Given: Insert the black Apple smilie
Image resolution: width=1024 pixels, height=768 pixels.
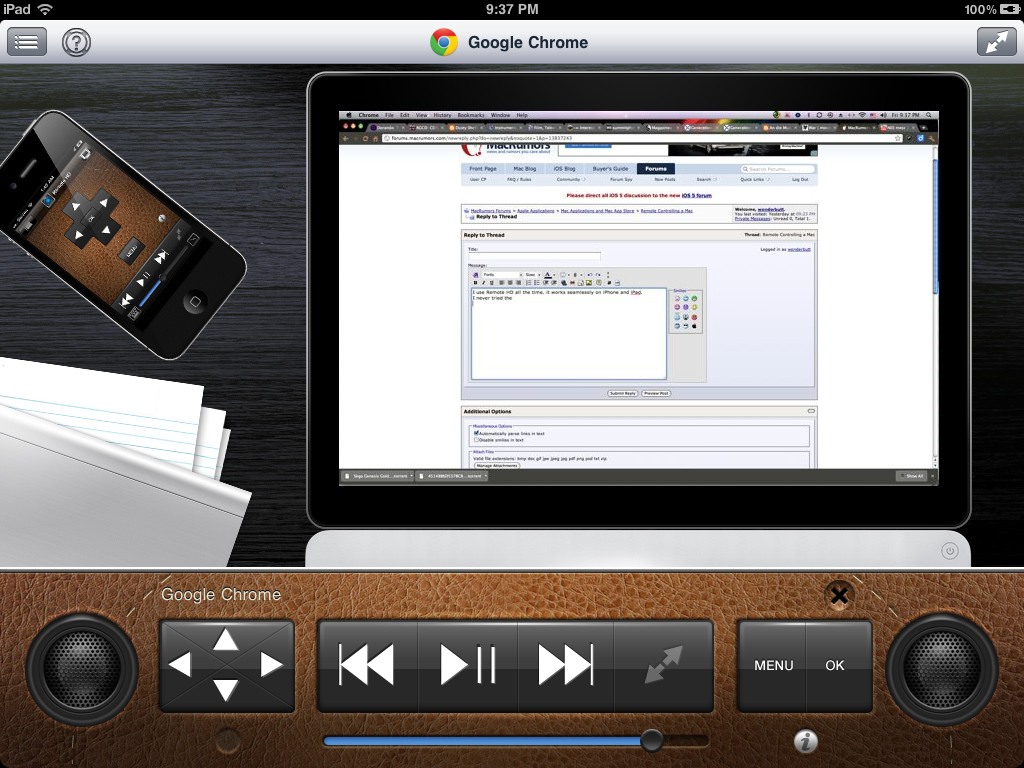Looking at the screenshot, I should pos(694,325).
